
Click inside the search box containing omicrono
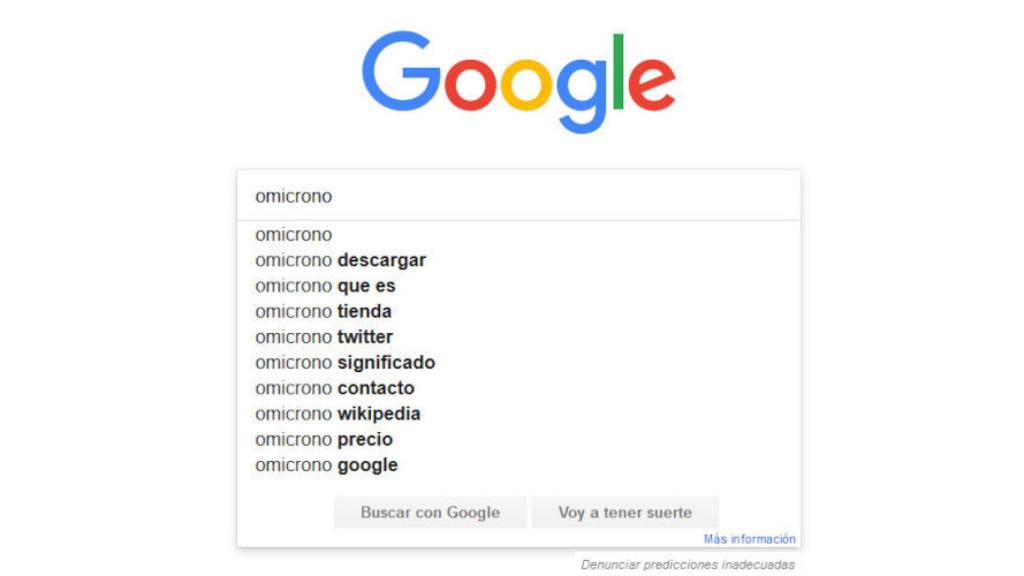[x=500, y=195]
